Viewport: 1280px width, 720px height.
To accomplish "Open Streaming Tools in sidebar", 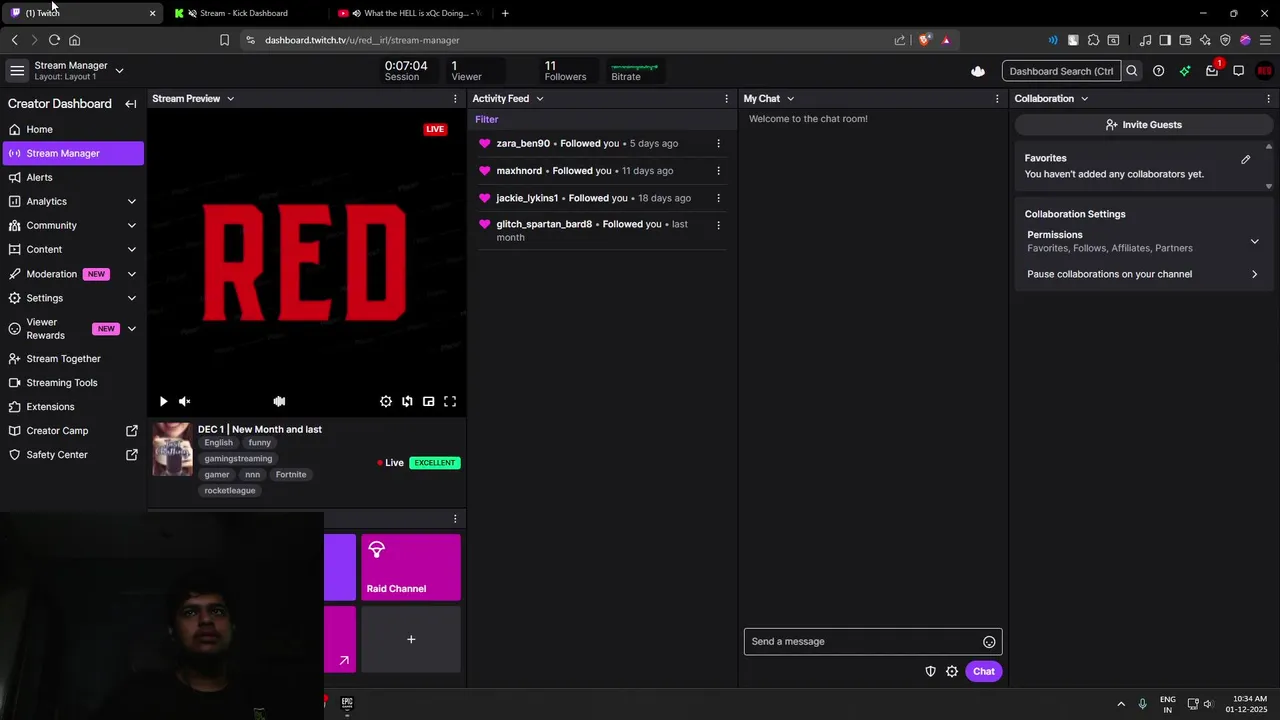I will coord(73,383).
